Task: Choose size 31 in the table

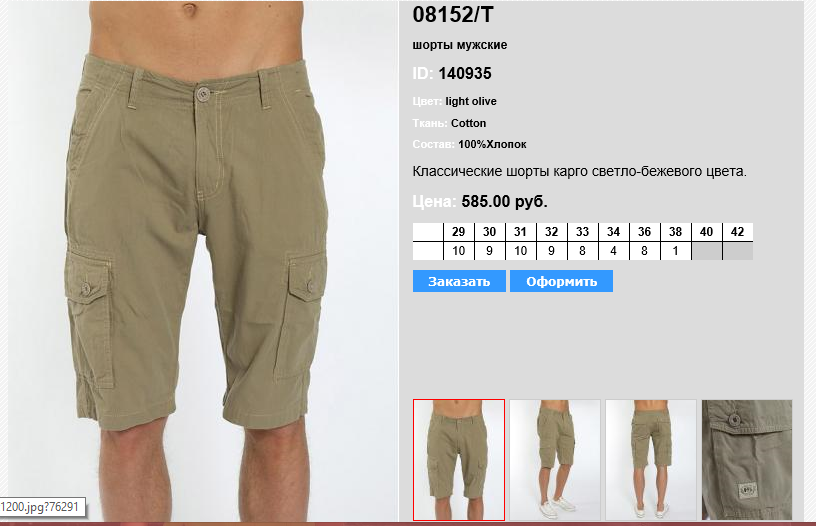Action: click(520, 232)
